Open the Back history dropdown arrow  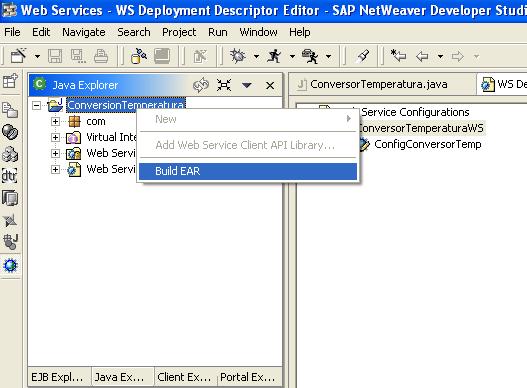pos(440,56)
